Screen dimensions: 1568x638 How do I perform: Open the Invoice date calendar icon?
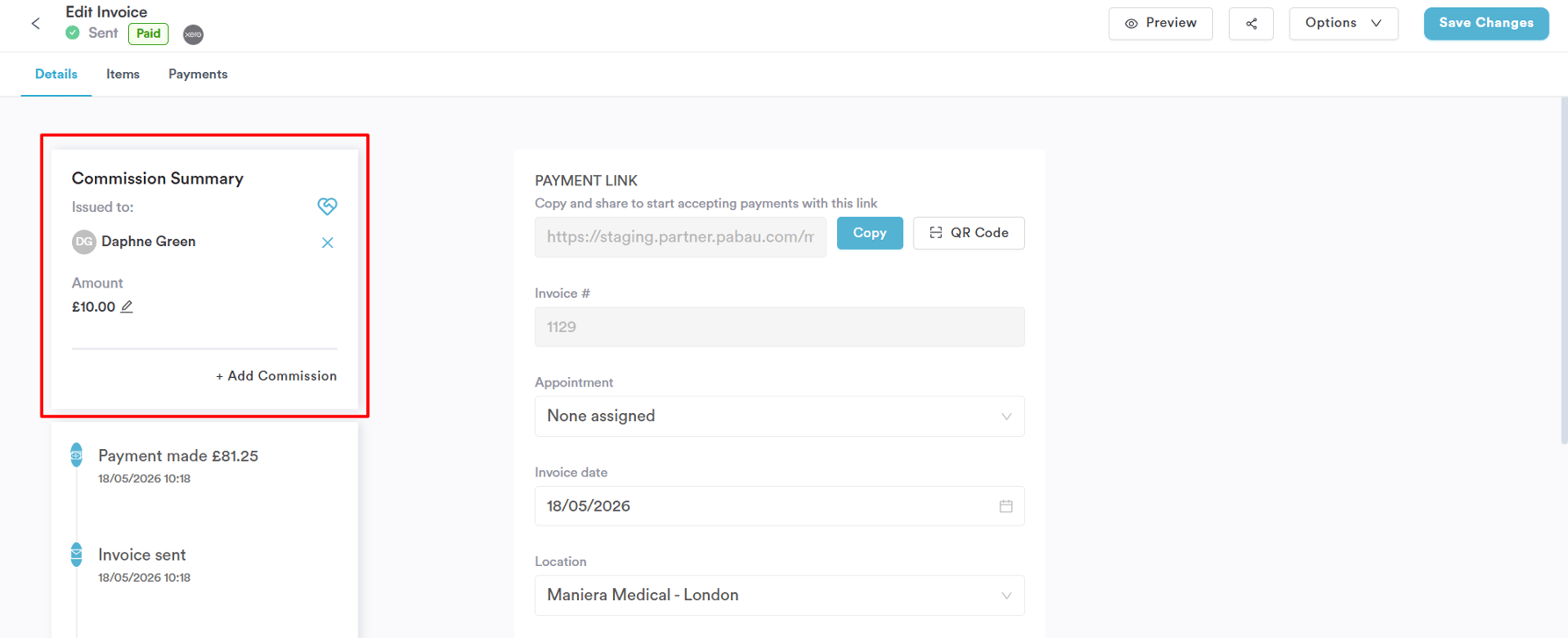coord(1006,506)
